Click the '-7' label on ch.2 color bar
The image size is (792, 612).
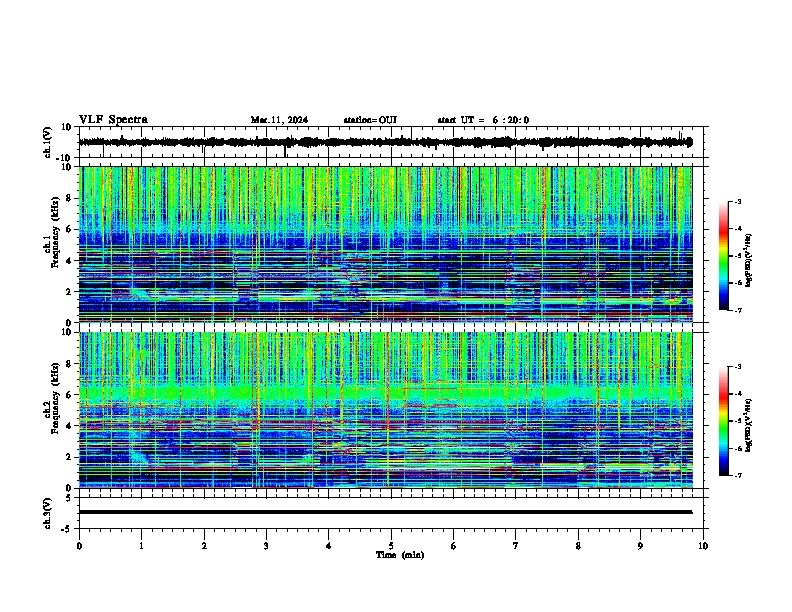pos(738,475)
